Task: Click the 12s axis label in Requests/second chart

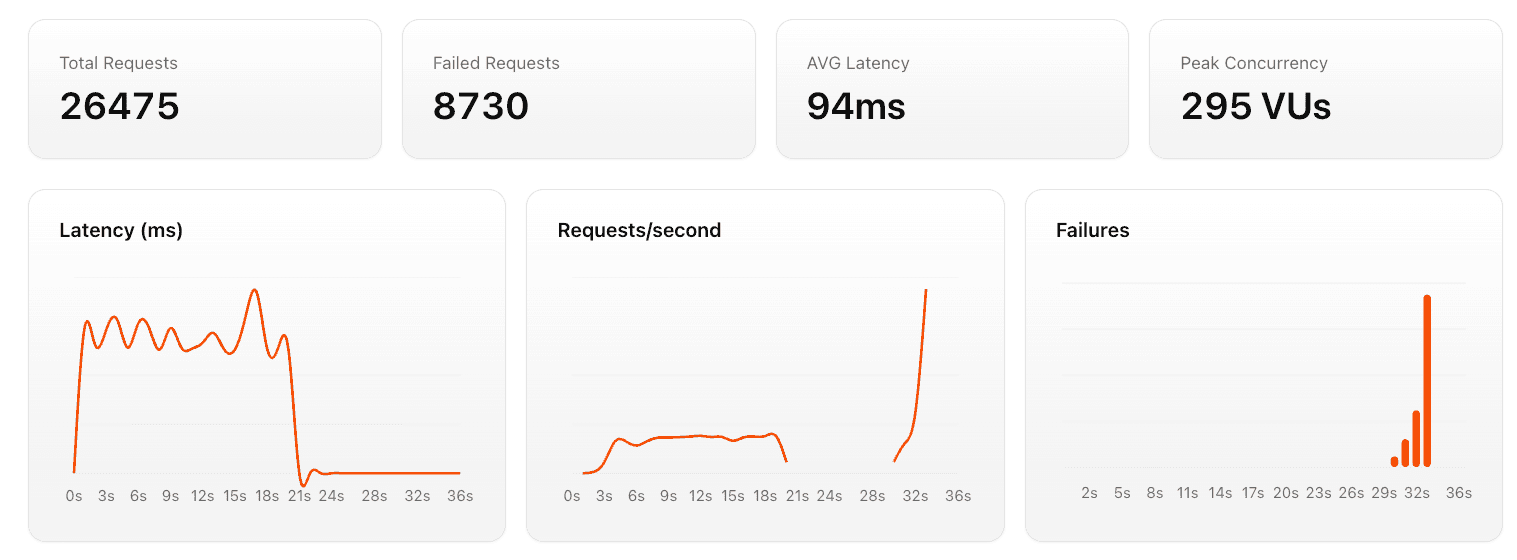Action: click(x=700, y=496)
